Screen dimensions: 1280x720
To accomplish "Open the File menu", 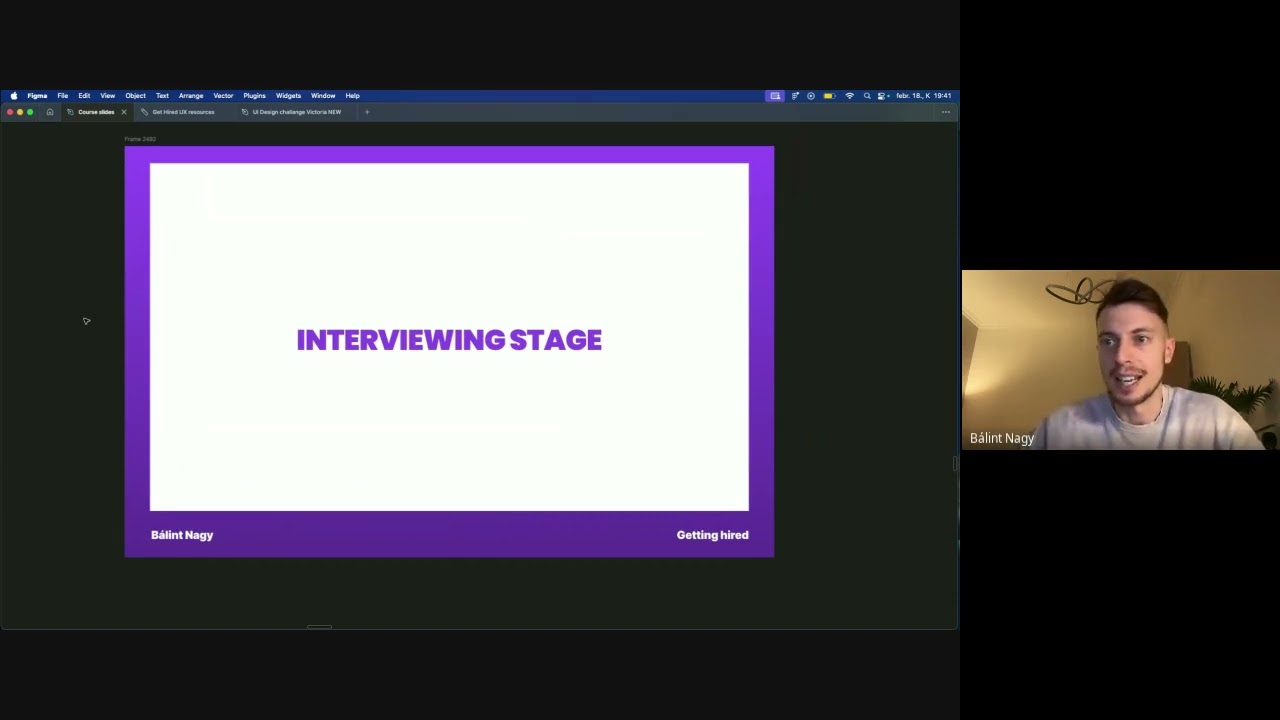I will tap(62, 96).
